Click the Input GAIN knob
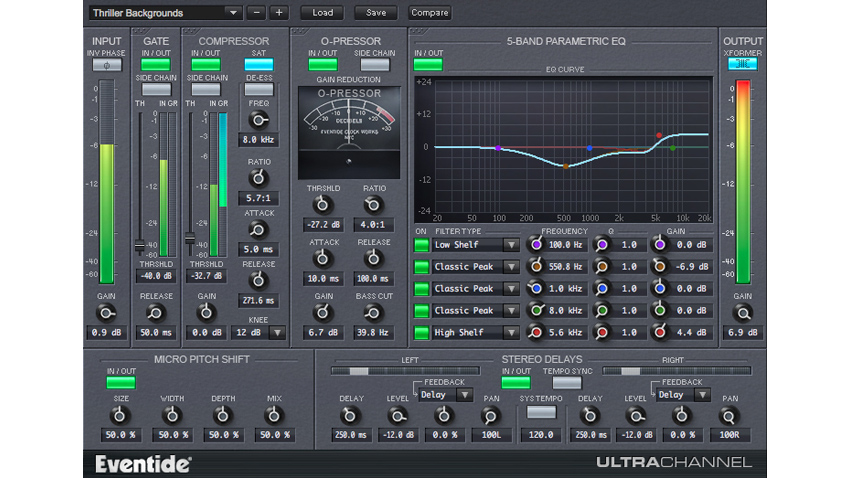Screen dimensions: 850x478 [106, 313]
